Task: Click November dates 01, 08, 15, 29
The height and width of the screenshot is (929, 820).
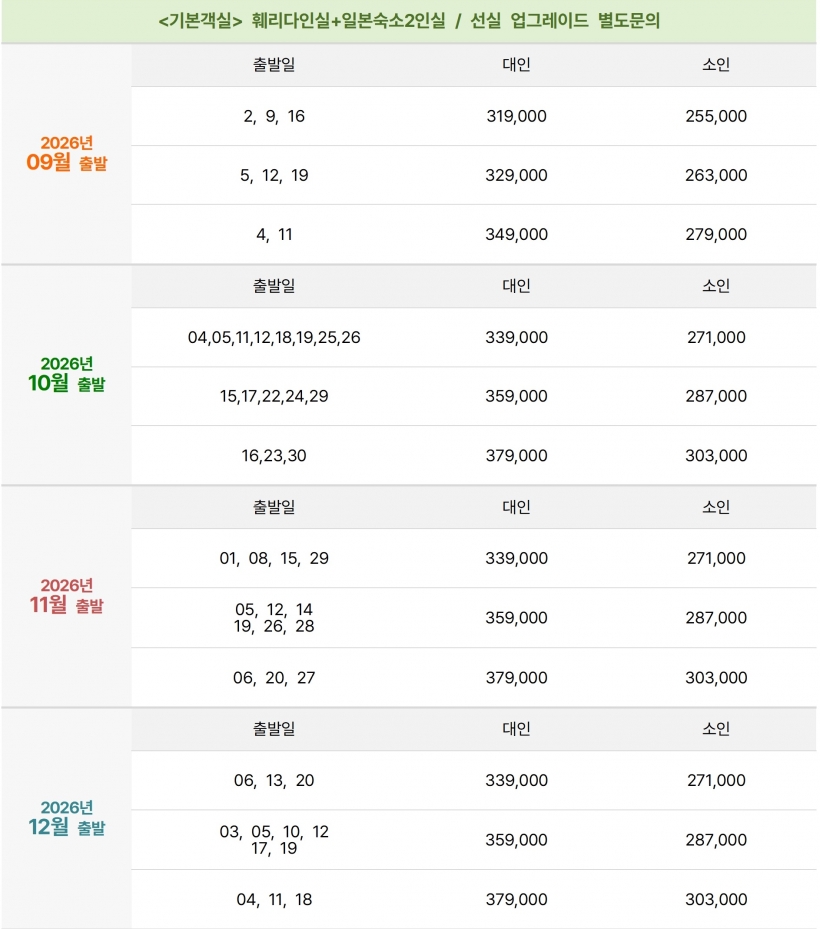Action: pos(274,559)
